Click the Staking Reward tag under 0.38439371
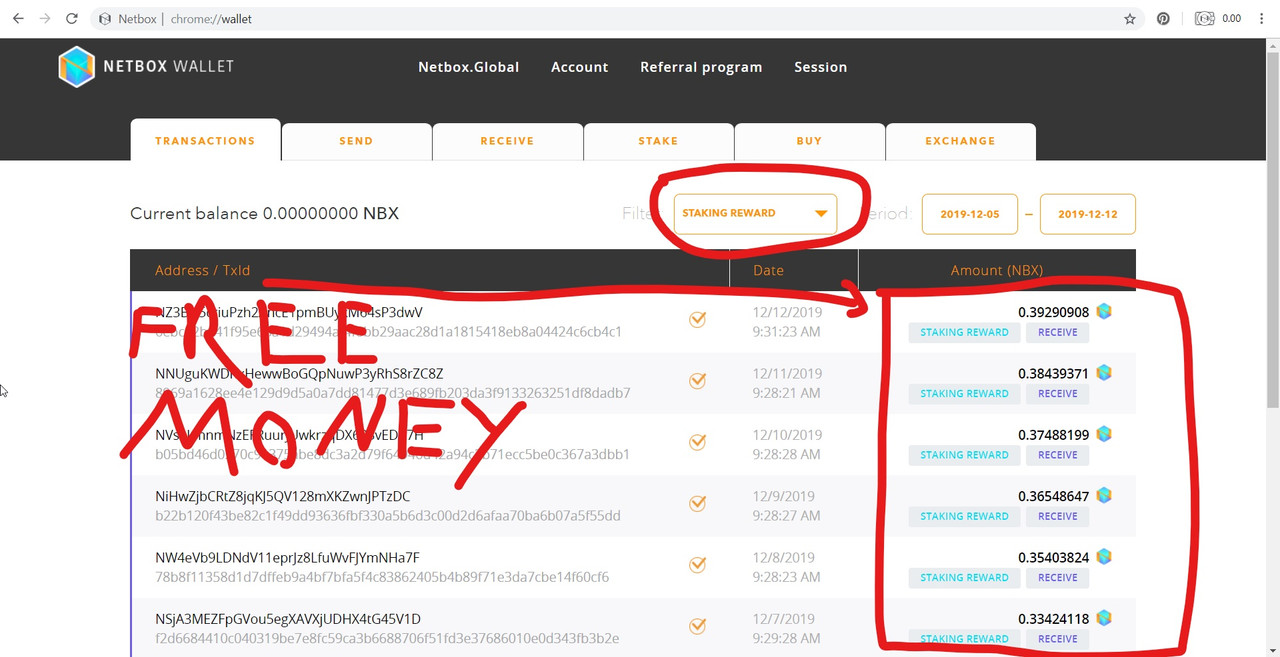 [964, 394]
